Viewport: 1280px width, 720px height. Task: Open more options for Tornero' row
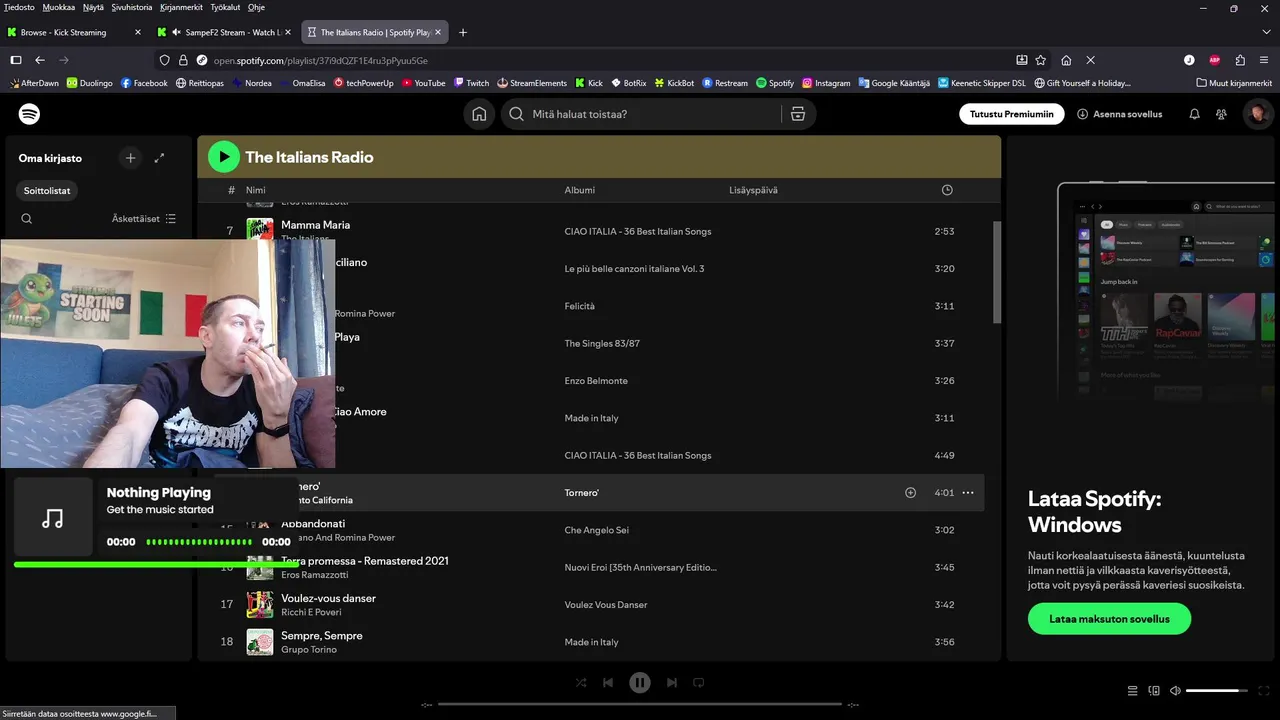tap(967, 493)
